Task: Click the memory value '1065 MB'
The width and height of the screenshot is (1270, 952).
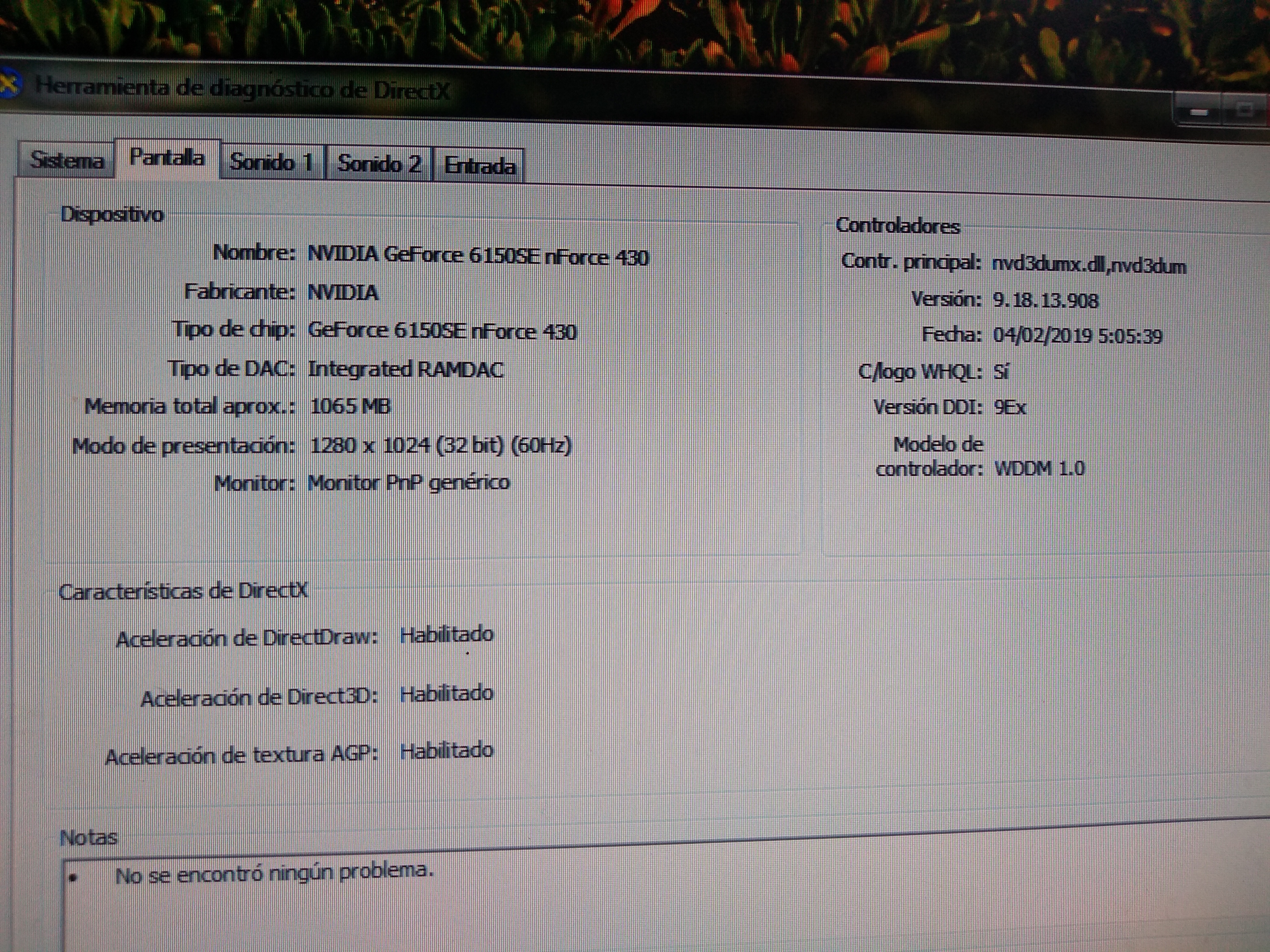Action: pyautogui.click(x=350, y=406)
